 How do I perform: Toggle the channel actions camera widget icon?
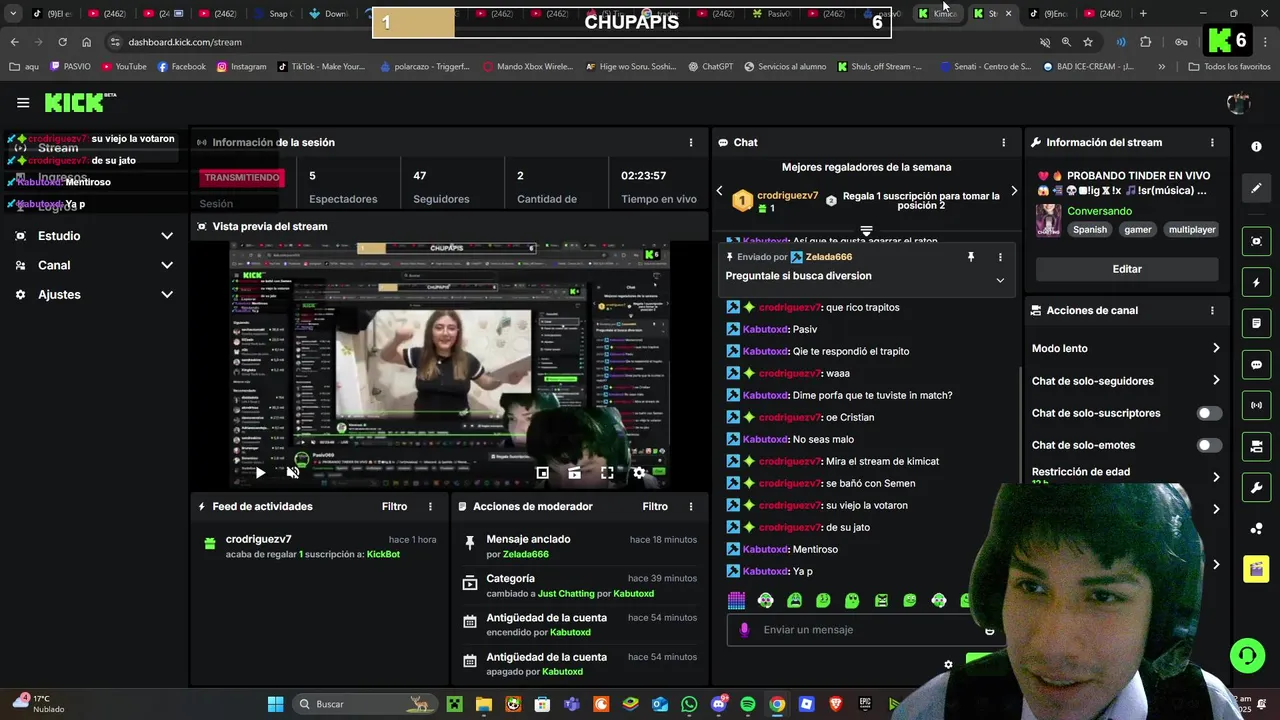1257,446
